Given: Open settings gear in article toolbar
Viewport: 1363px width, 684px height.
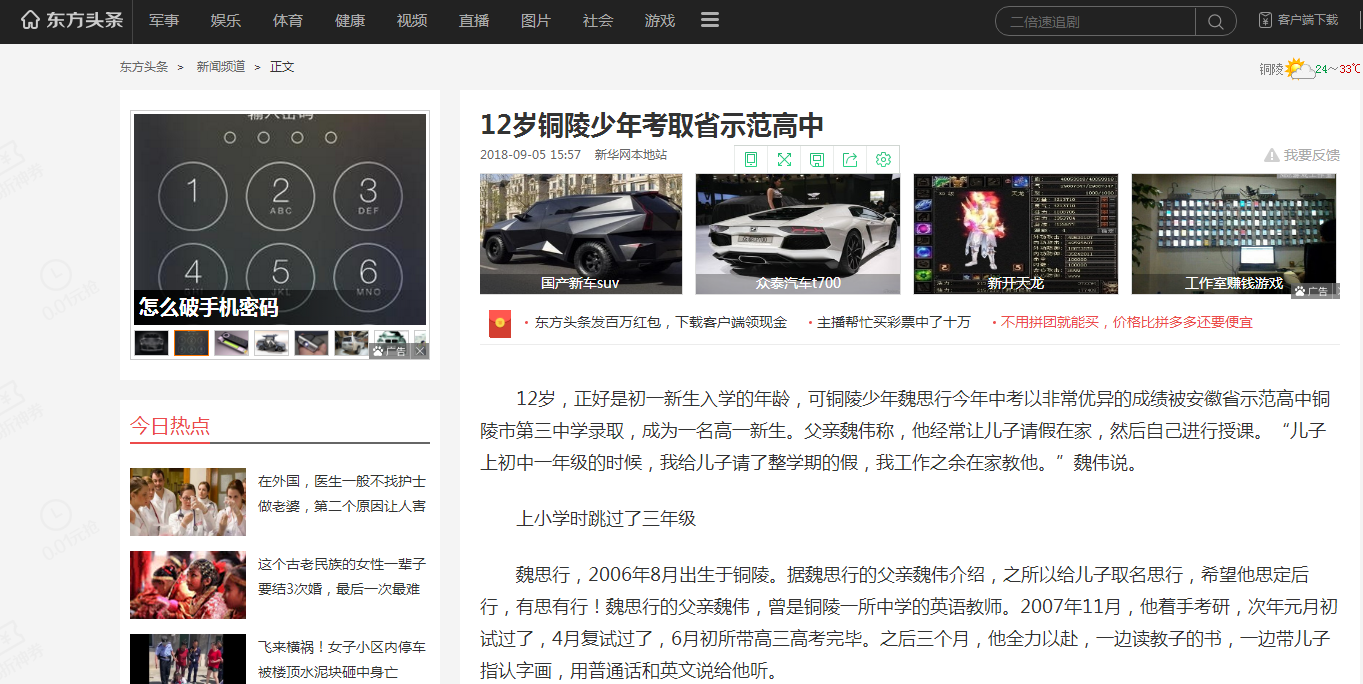Looking at the screenshot, I should point(883,159).
